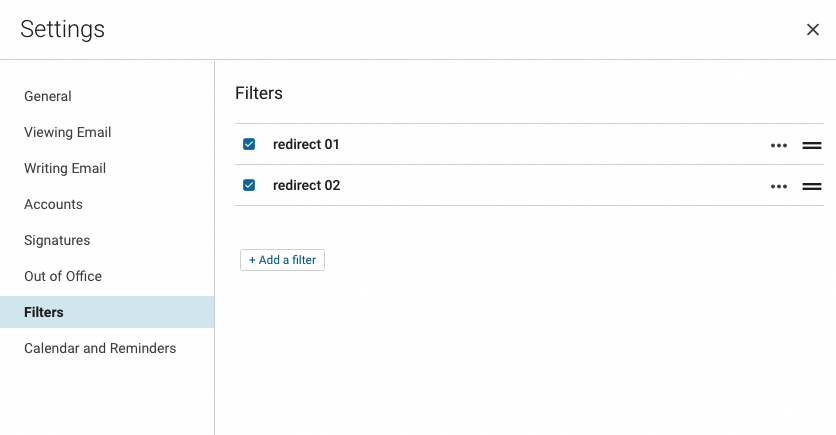Disable the redirect 01 filter checkbox
836x435 pixels.
tap(249, 144)
